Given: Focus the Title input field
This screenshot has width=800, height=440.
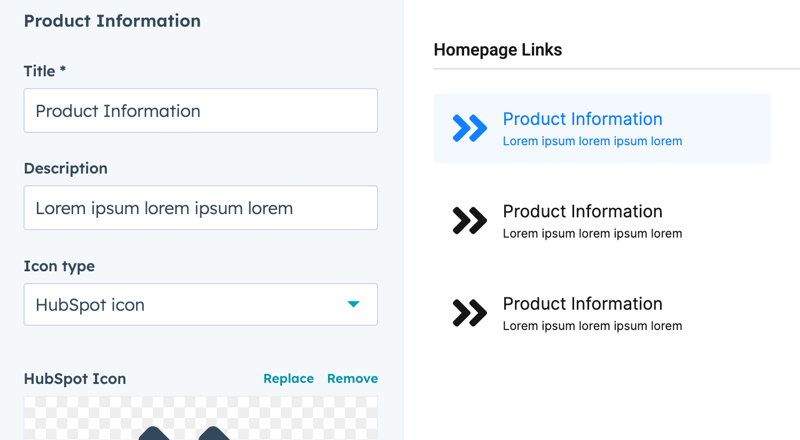Looking at the screenshot, I should click(x=201, y=111).
